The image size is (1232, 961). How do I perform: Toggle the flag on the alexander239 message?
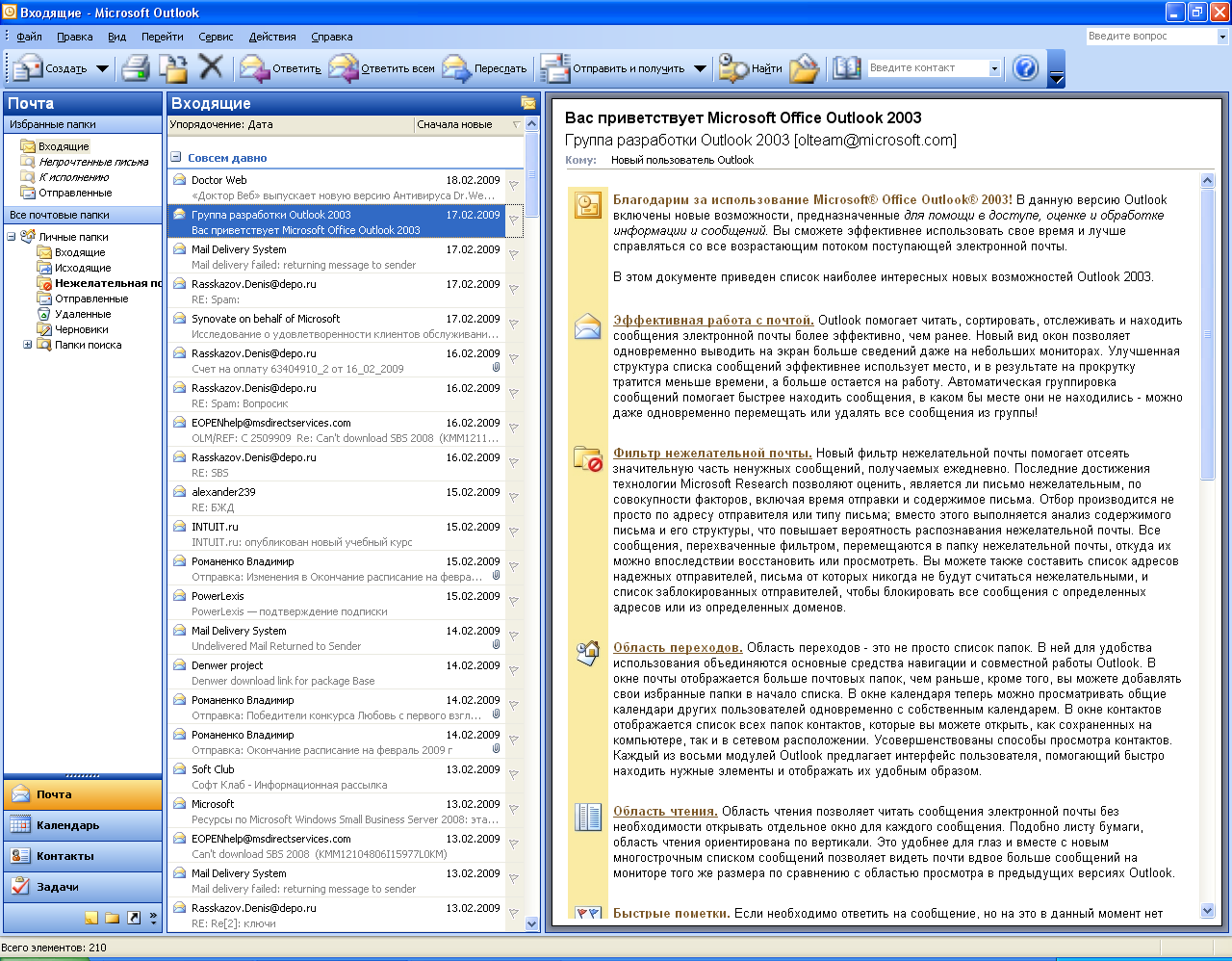(x=513, y=497)
